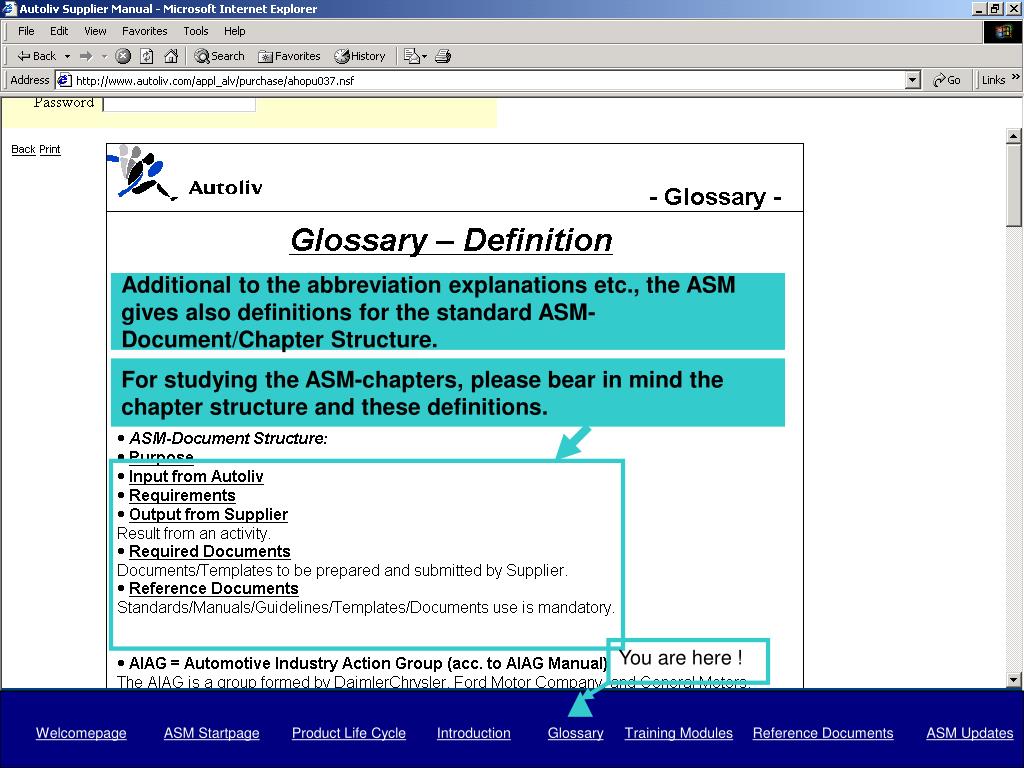Click the Forward arrow toolbar button
Image resolution: width=1024 pixels, height=768 pixels.
click(x=86, y=56)
